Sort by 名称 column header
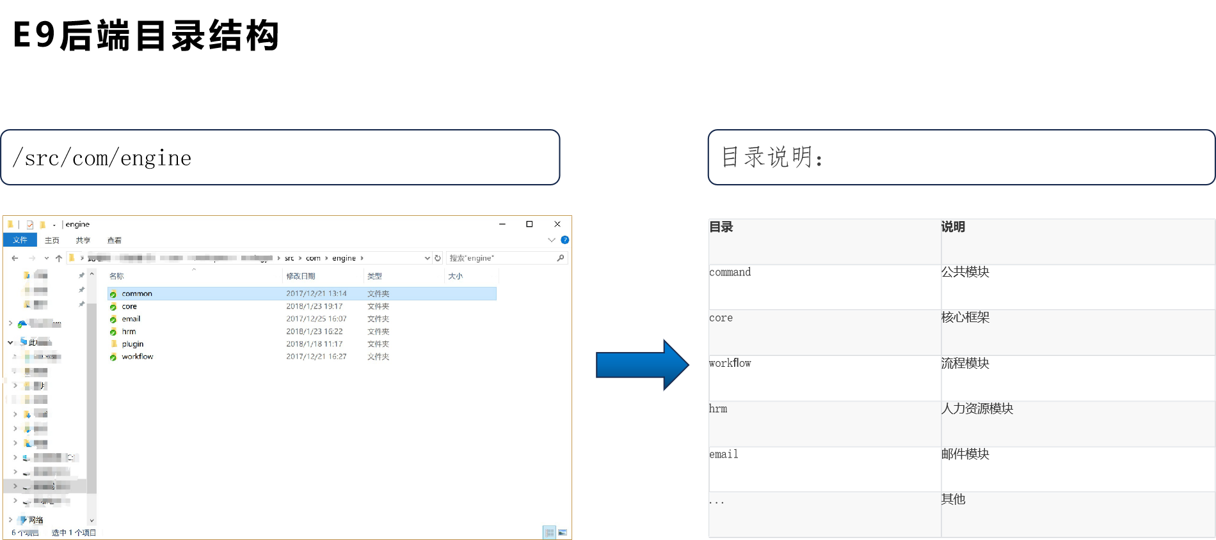This screenshot has height=540, width=1216. click(x=116, y=276)
